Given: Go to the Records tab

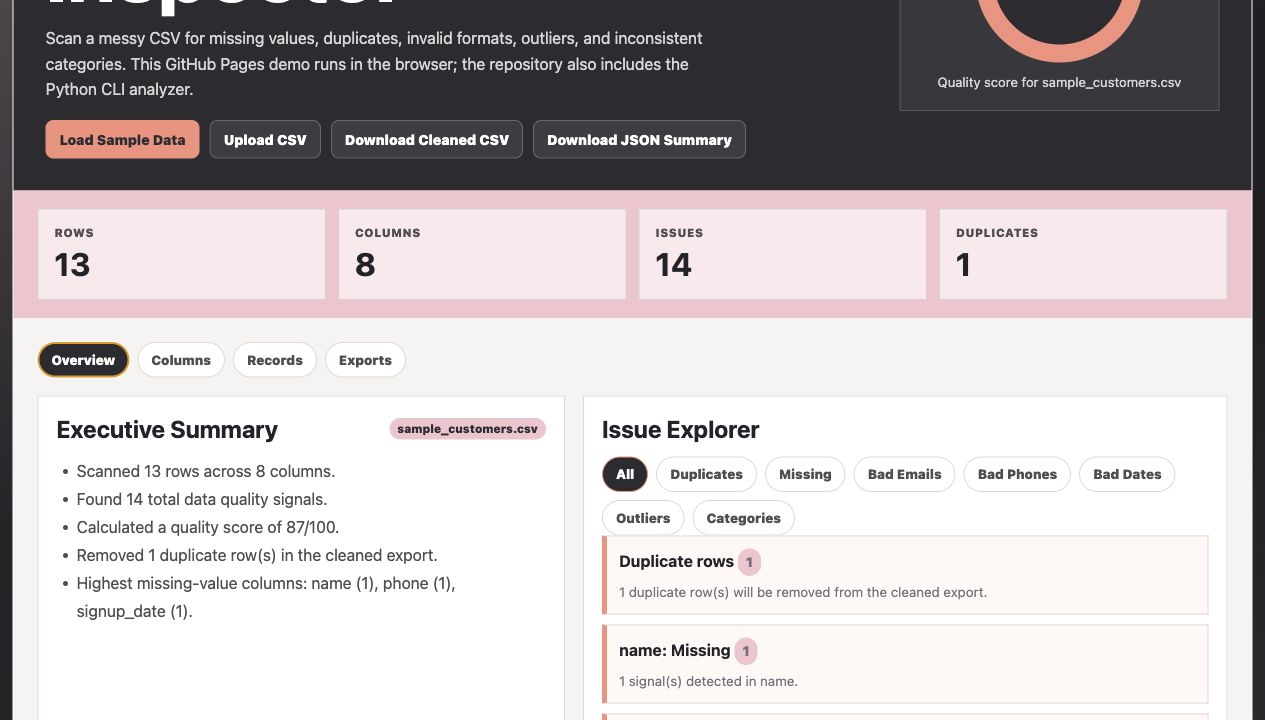Looking at the screenshot, I should pyautogui.click(x=275, y=360).
